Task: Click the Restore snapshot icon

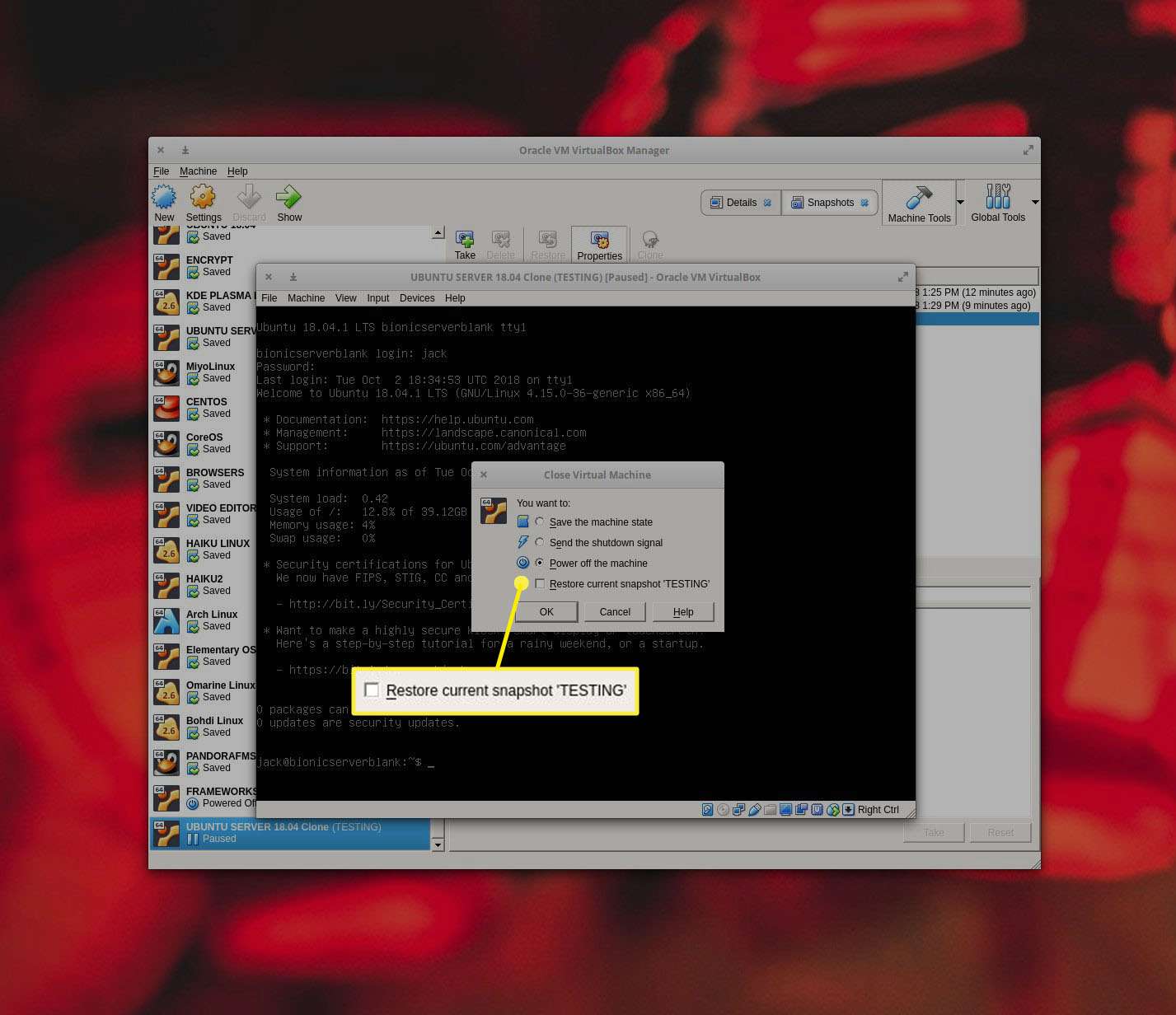Action: coord(547,240)
